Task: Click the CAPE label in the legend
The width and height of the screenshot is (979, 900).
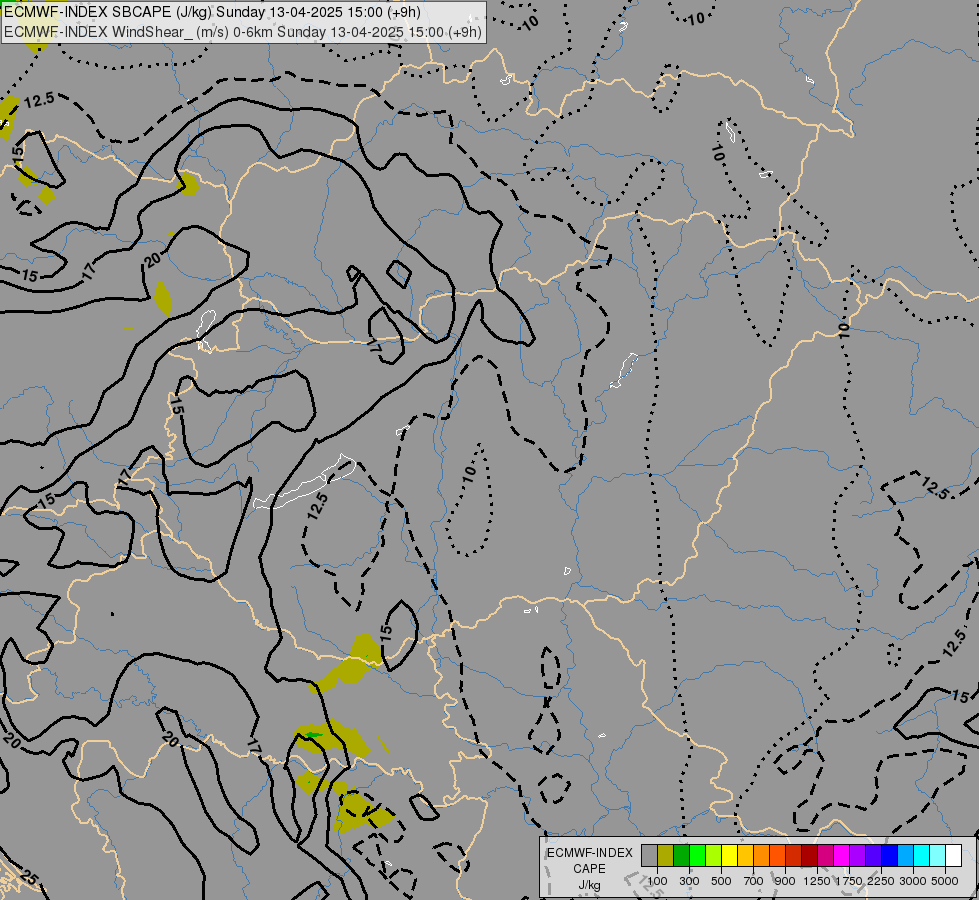Action: tap(589, 869)
